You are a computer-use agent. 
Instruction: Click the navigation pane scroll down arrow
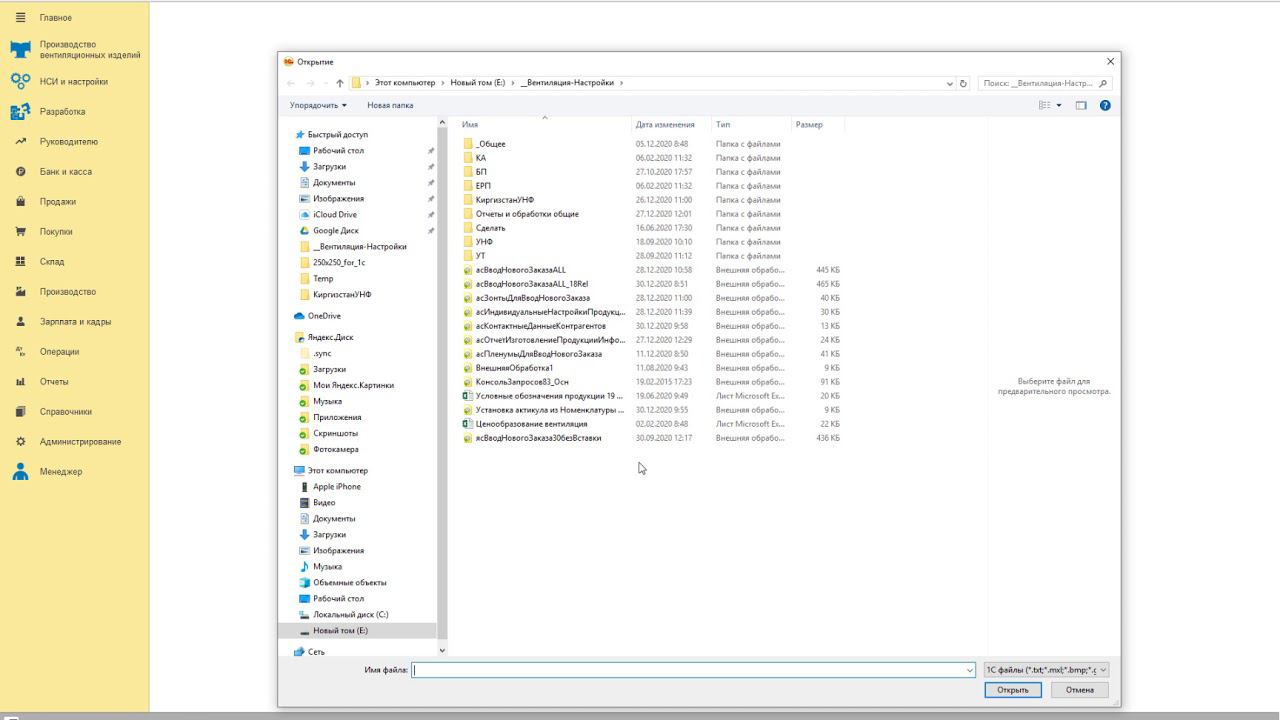tap(442, 650)
